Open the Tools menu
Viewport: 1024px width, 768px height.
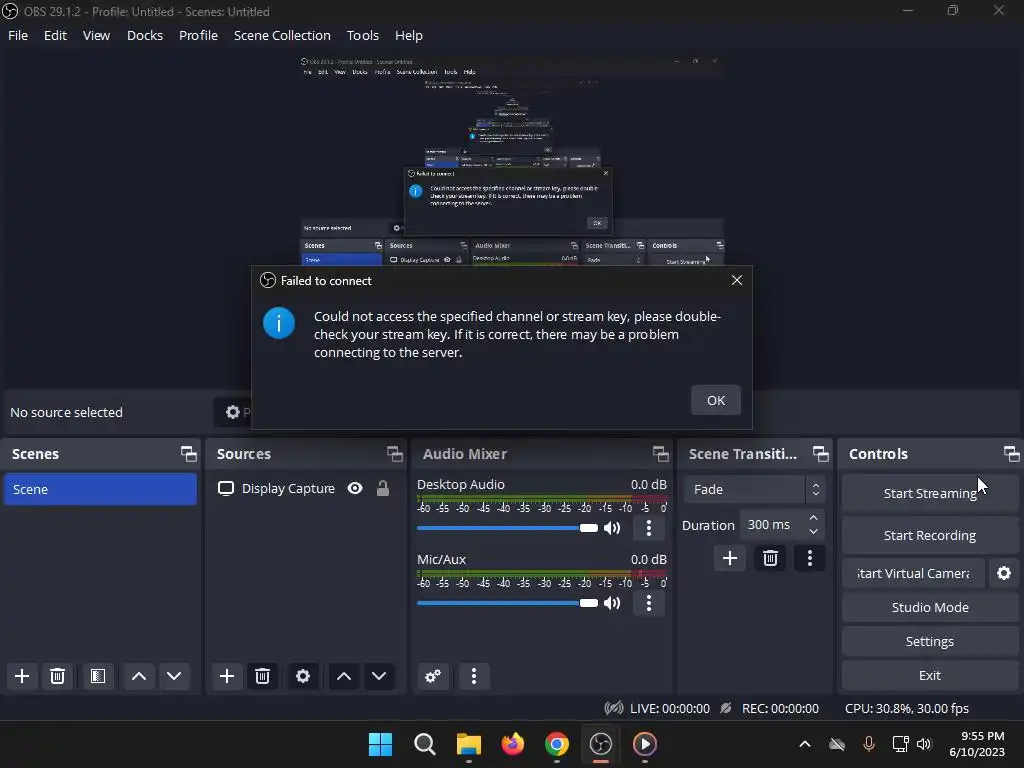point(362,35)
